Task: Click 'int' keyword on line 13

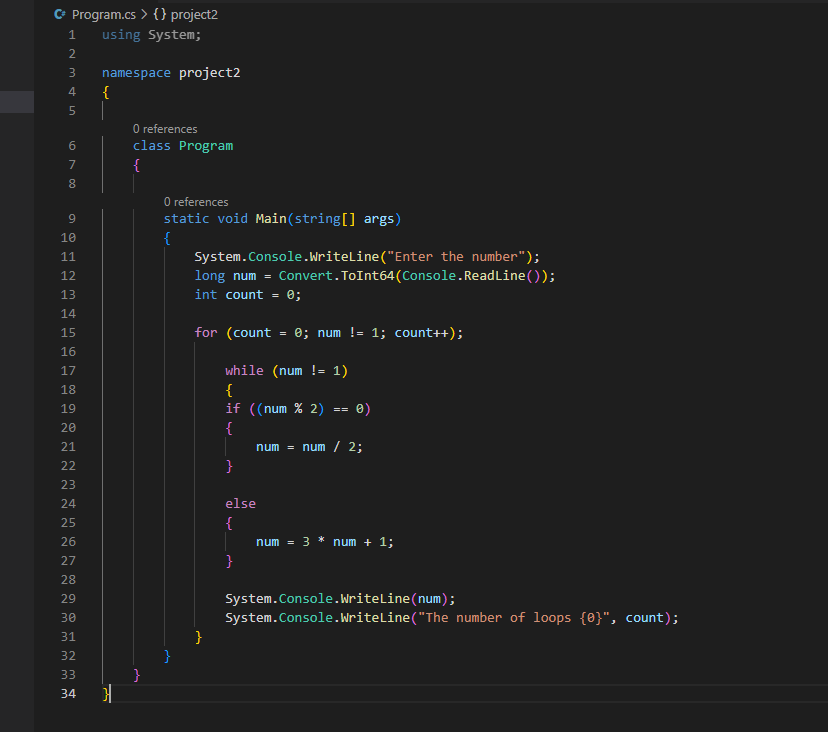Action: click(206, 295)
